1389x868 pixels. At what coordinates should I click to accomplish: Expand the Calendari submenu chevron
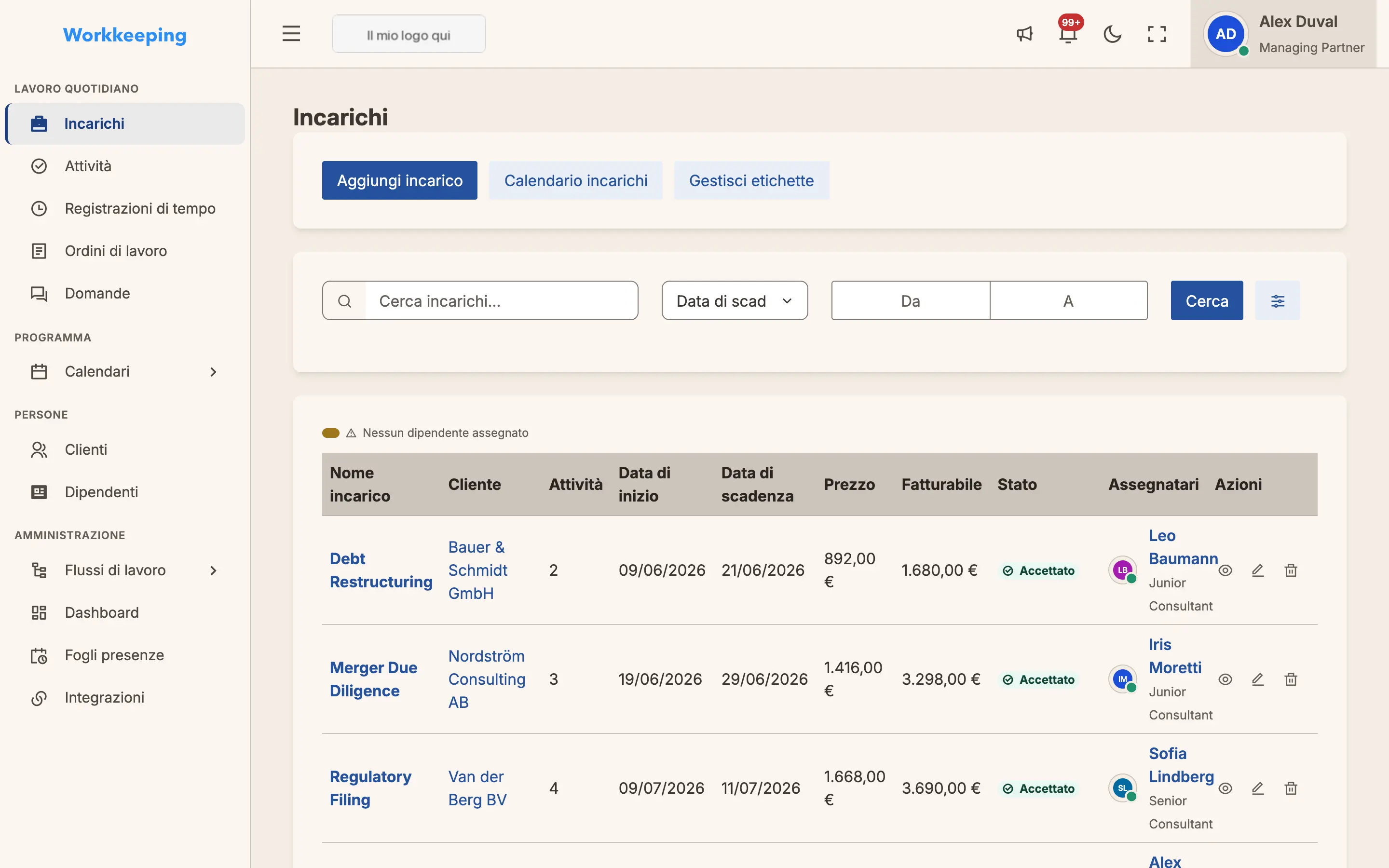[x=214, y=372]
